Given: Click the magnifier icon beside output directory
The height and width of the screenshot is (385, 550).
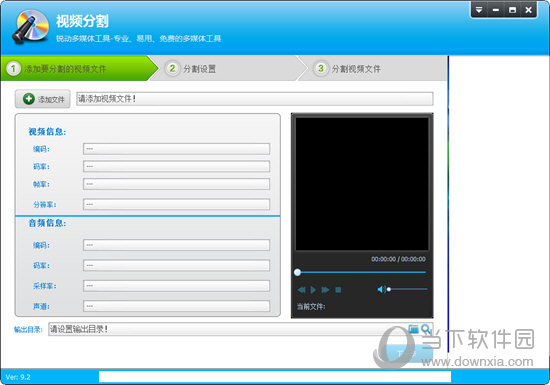Looking at the screenshot, I should point(426,329).
